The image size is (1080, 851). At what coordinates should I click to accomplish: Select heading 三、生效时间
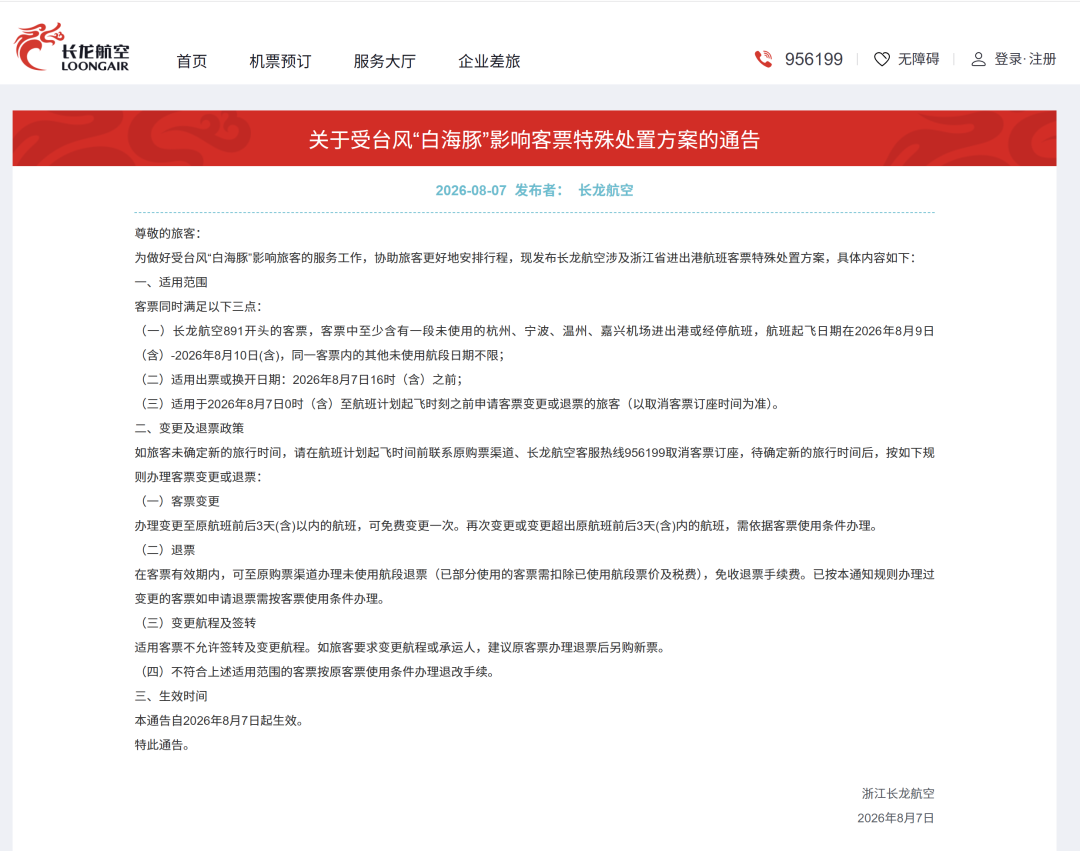[x=171, y=696]
